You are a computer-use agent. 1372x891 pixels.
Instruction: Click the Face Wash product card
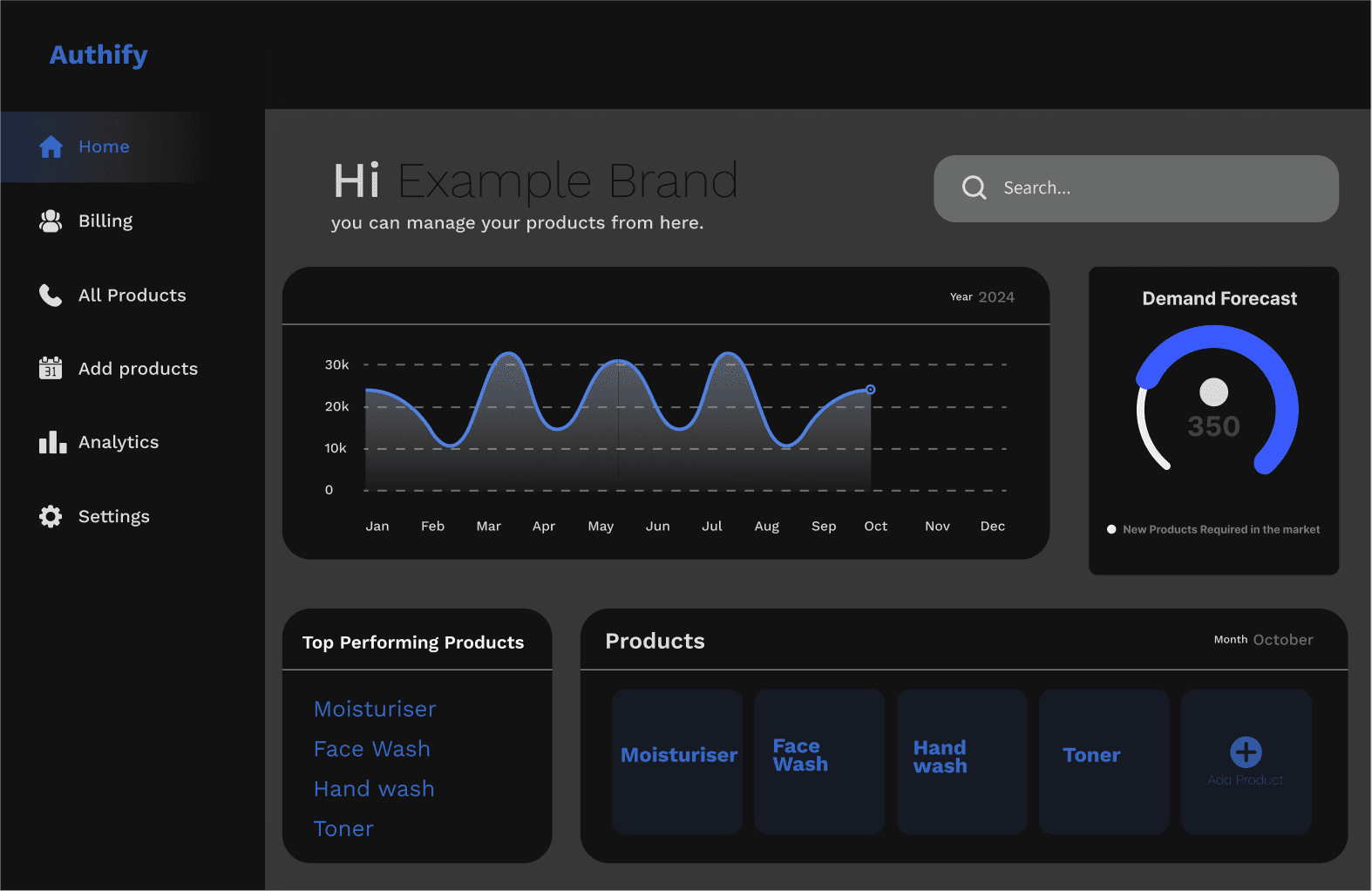(x=819, y=761)
